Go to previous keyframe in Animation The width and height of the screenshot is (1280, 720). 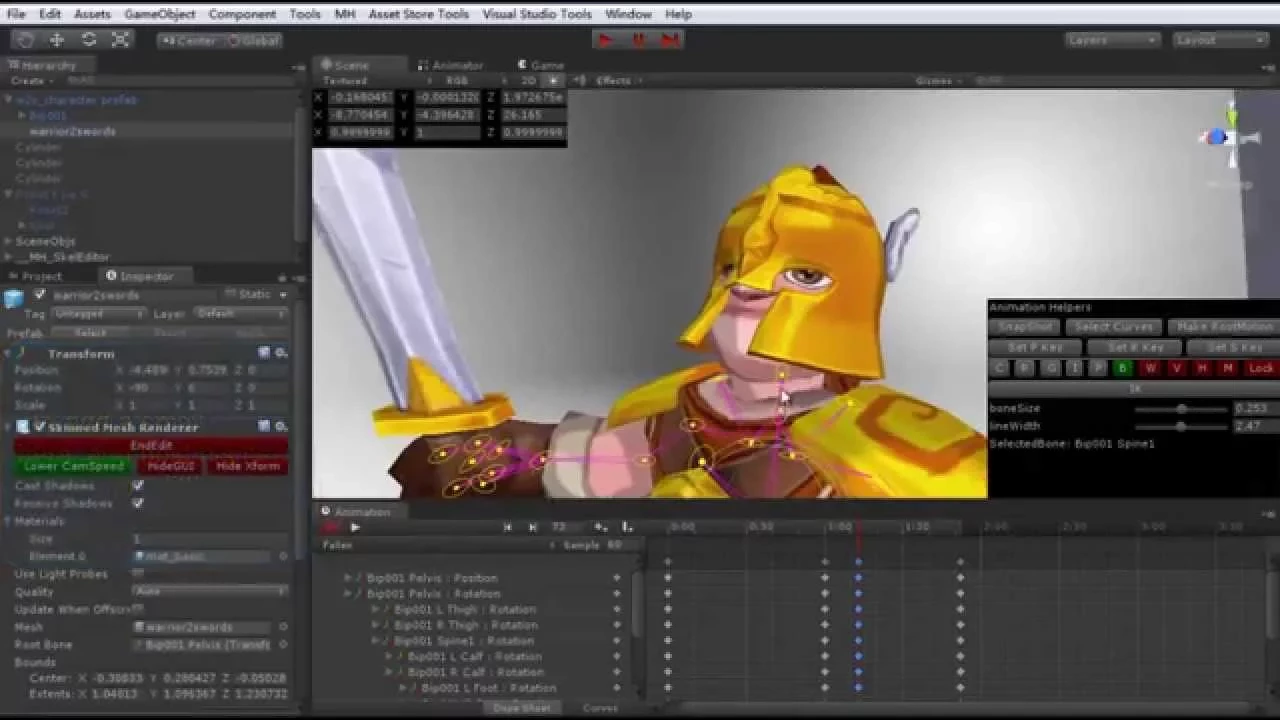(507, 527)
